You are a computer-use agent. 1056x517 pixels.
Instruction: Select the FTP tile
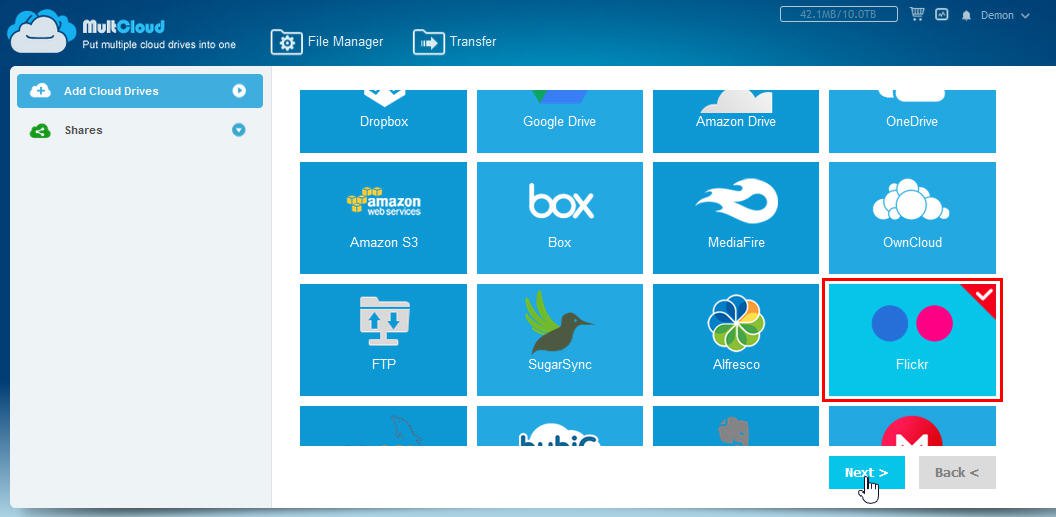383,340
